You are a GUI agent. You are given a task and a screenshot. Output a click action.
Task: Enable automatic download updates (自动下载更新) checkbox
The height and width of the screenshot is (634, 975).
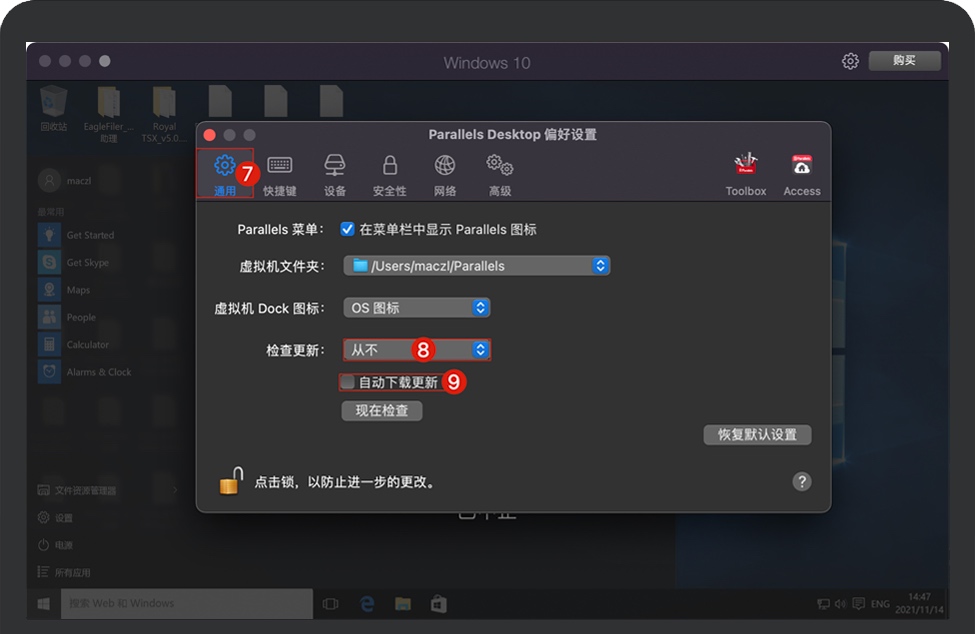click(348, 382)
